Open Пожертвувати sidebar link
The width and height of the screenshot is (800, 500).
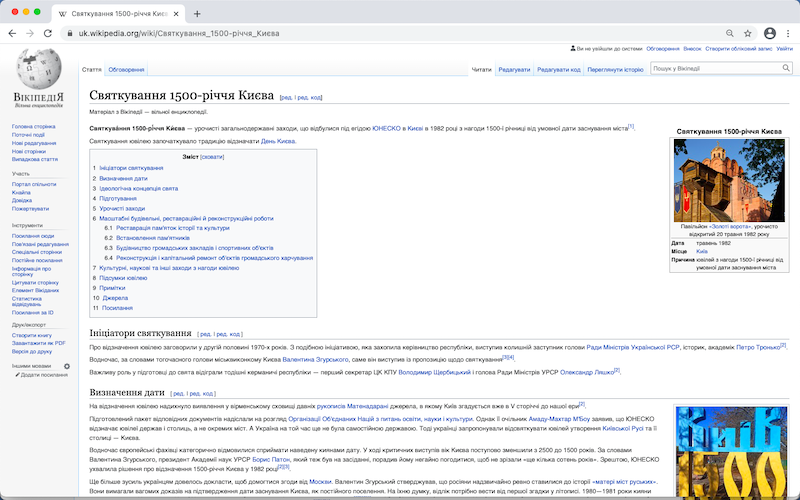click(31, 209)
